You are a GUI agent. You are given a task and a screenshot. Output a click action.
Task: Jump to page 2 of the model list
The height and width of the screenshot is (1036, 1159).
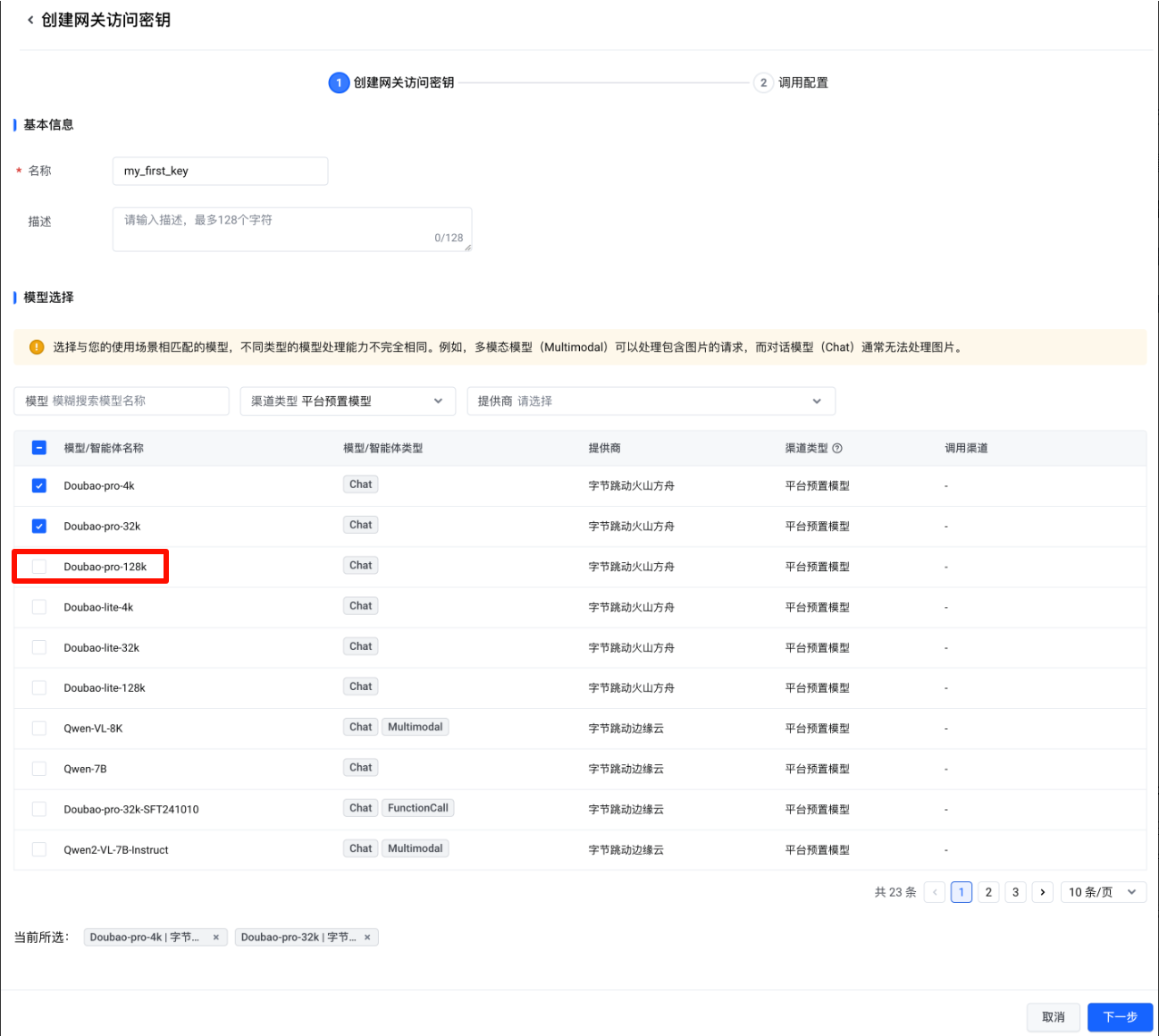tap(988, 892)
